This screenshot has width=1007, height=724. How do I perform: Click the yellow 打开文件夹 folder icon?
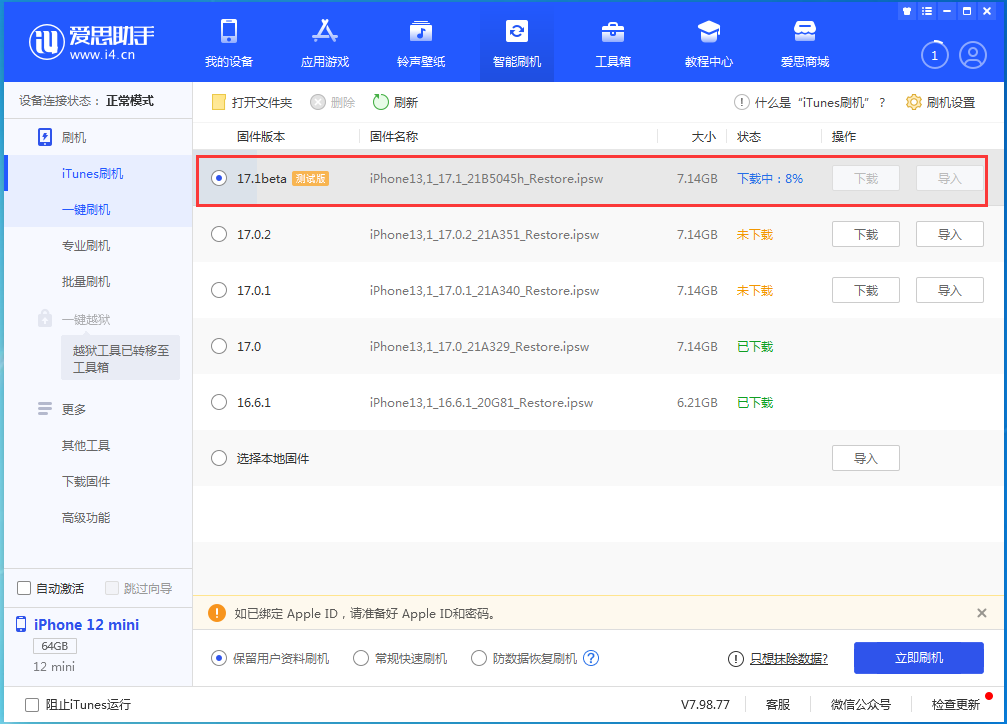(x=218, y=102)
